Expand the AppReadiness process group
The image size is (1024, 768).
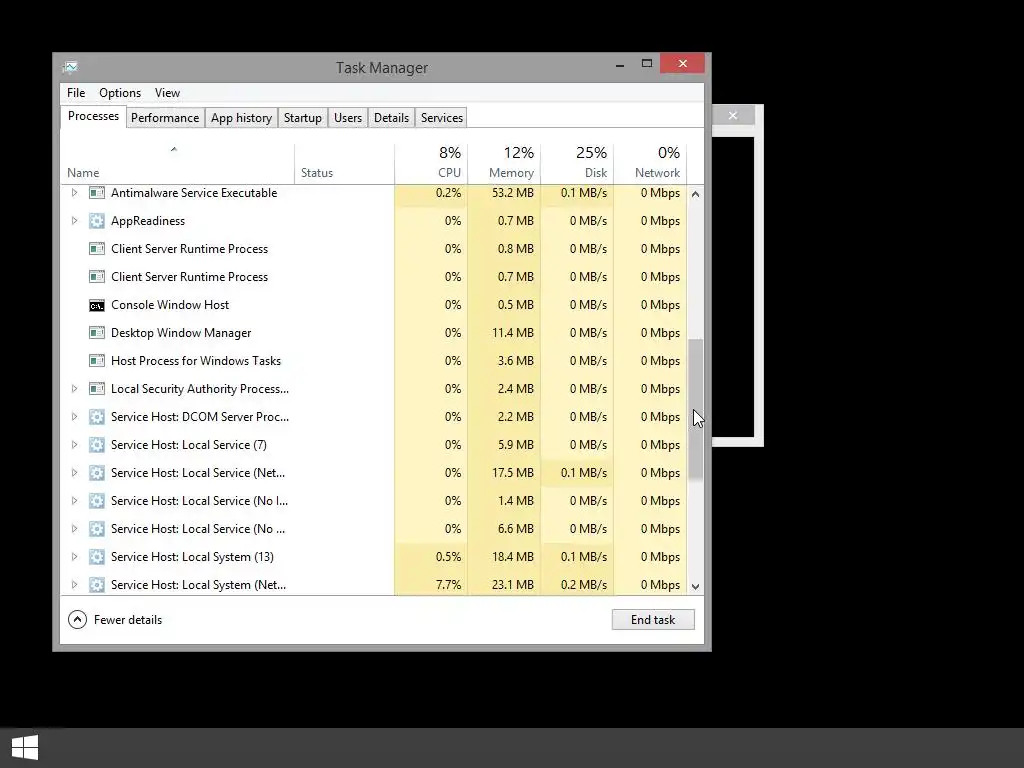pyautogui.click(x=74, y=221)
